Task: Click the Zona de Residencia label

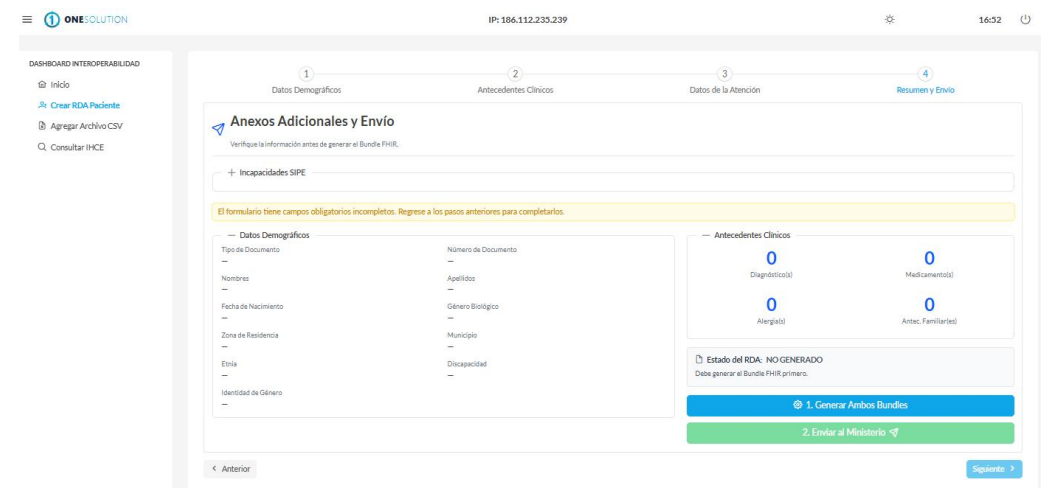Action: coord(250,335)
